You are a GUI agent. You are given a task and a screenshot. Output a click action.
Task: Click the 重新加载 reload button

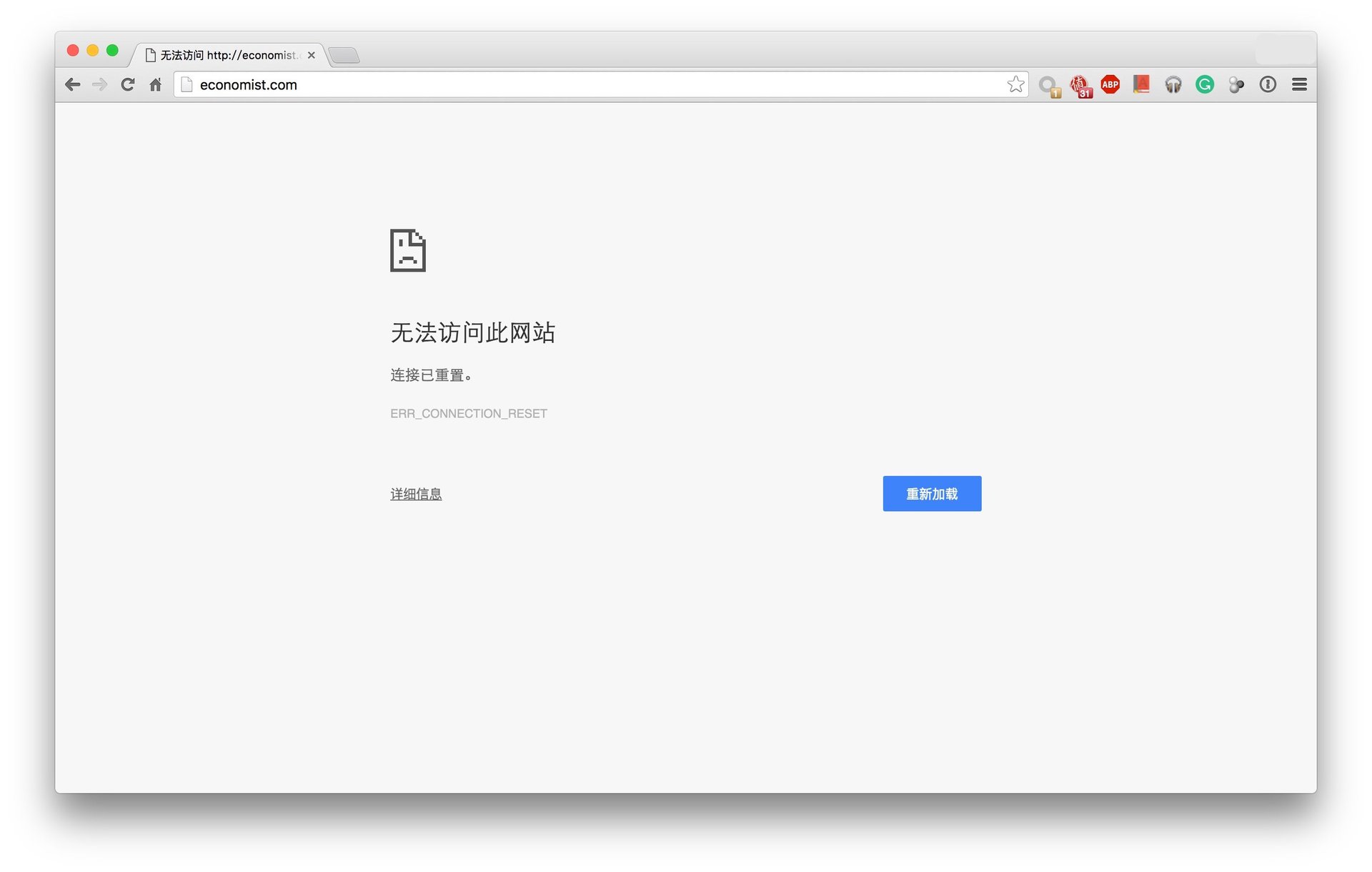point(932,494)
